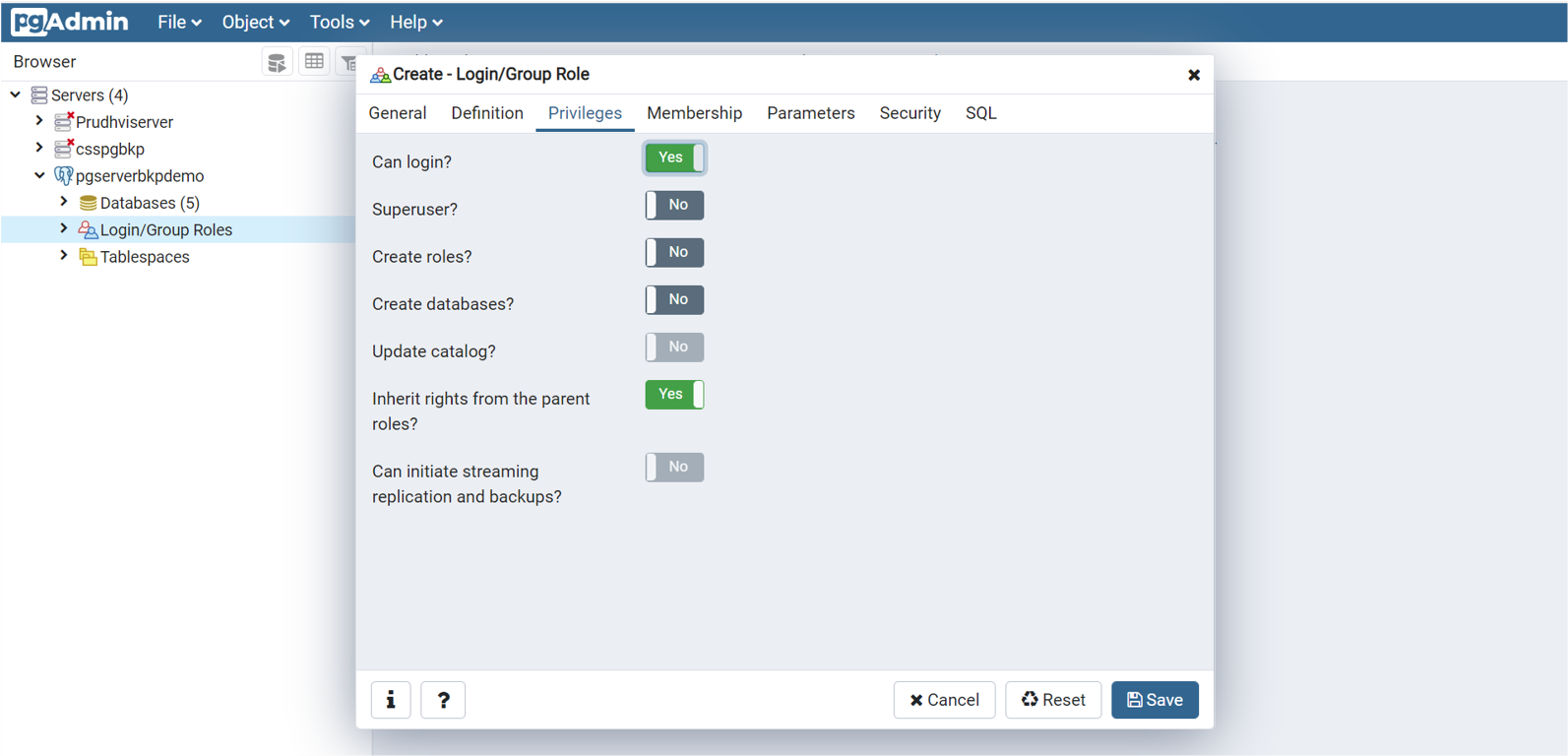Collapse the Servers (4) tree node
The width and height of the screenshot is (1568, 756).
pyautogui.click(x=15, y=94)
